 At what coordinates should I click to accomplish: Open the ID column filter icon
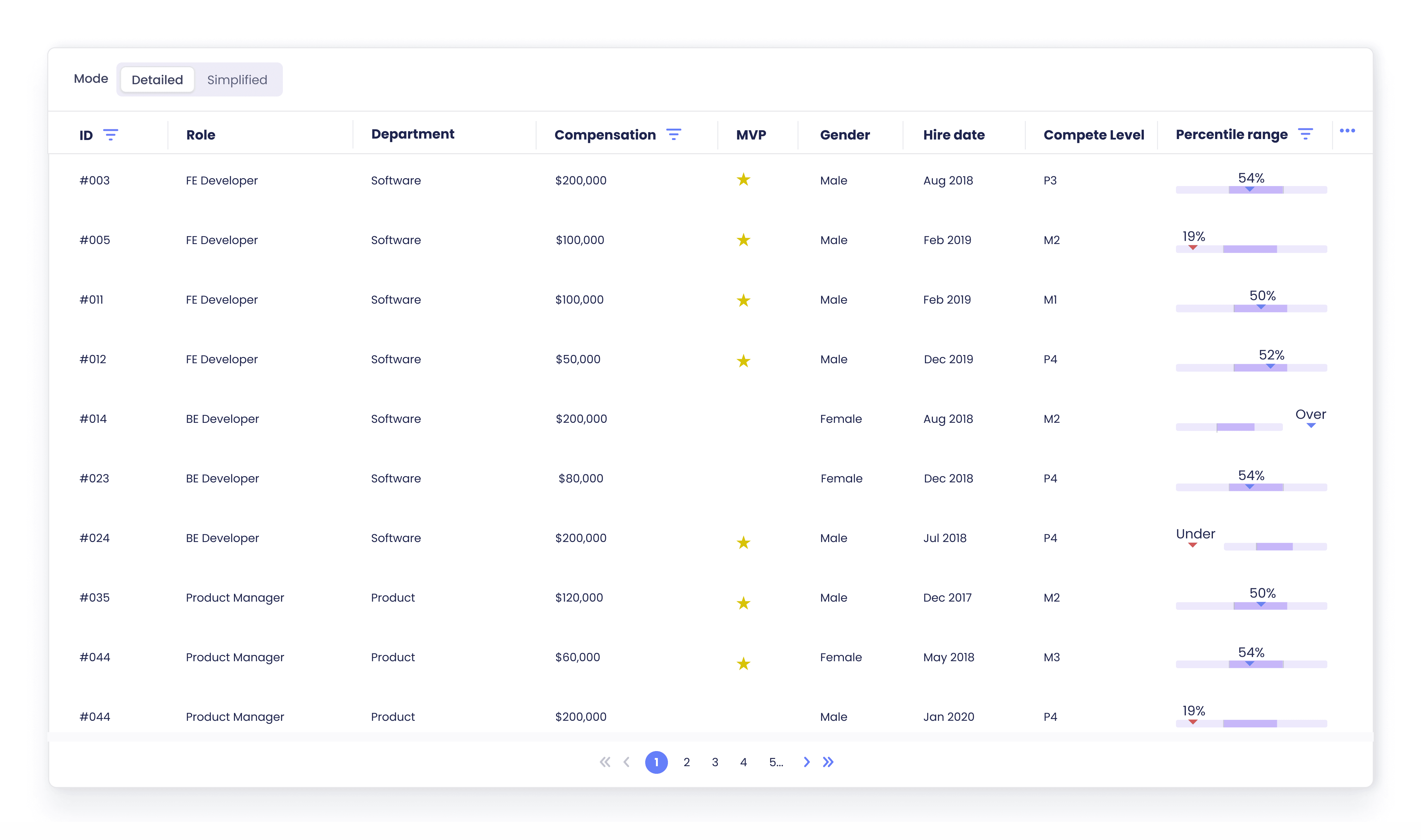[110, 135]
